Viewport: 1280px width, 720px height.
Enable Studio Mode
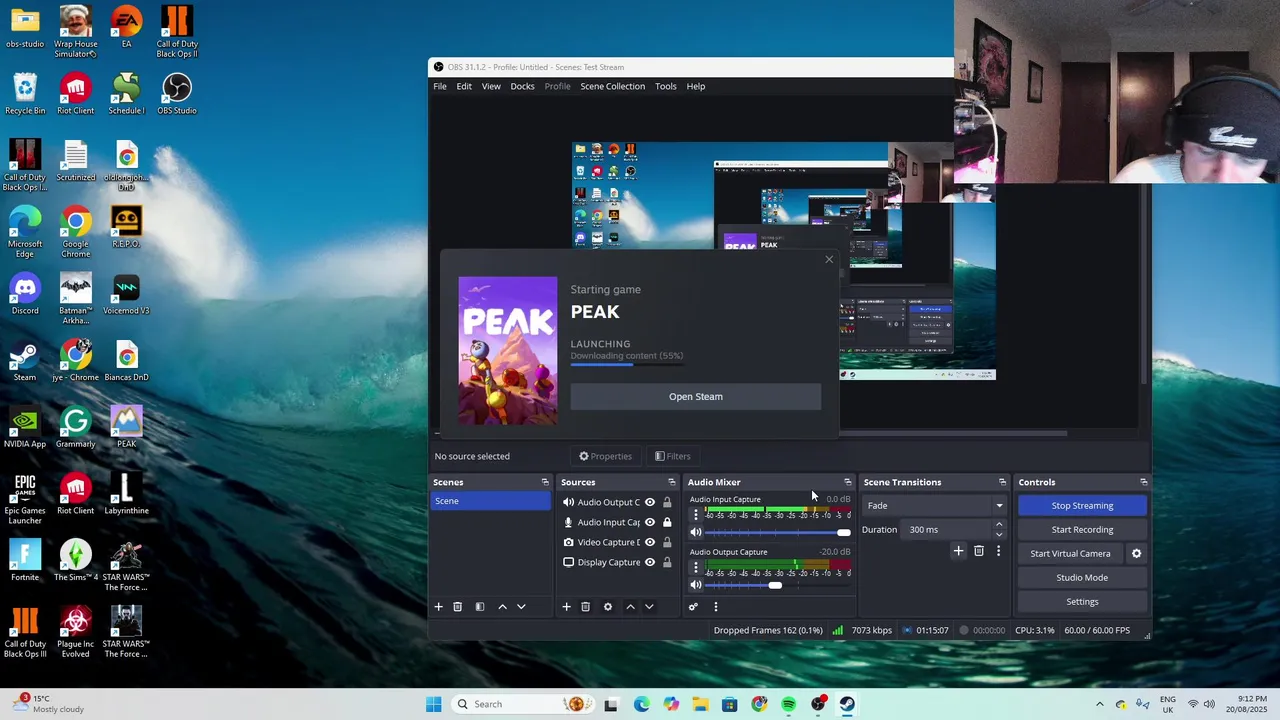tap(1082, 578)
